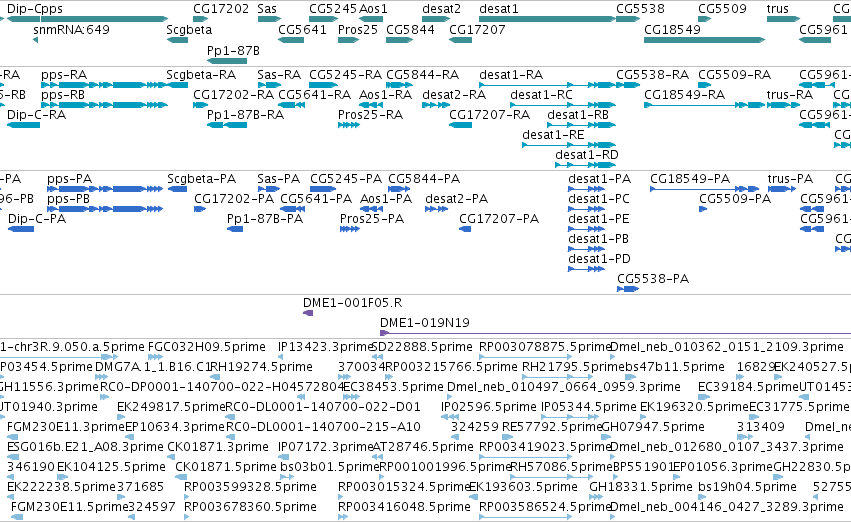851x522 pixels.
Task: Select the GH07947.5prime EST label
Action: coord(653,426)
